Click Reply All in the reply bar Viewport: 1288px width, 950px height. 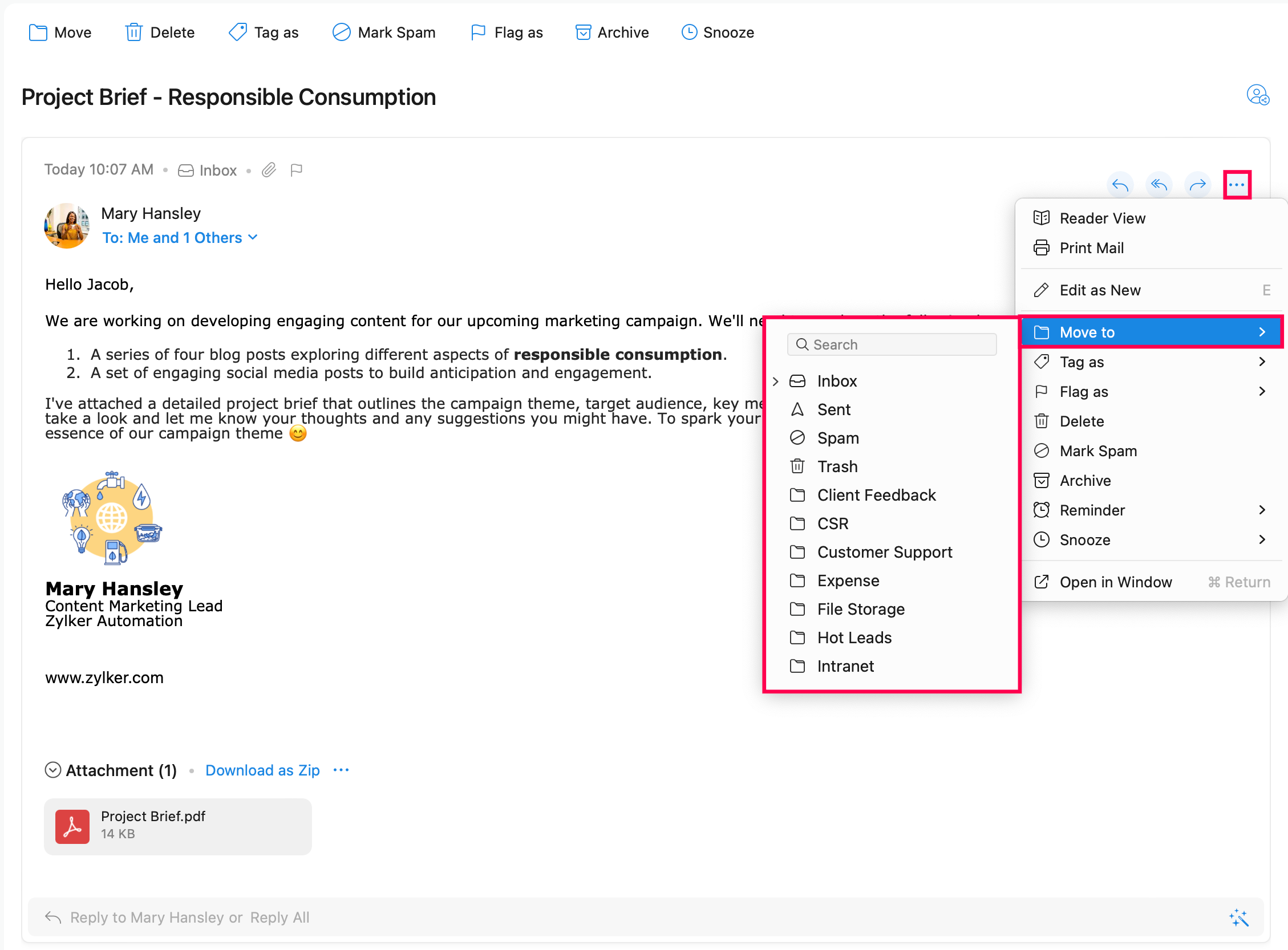point(280,918)
